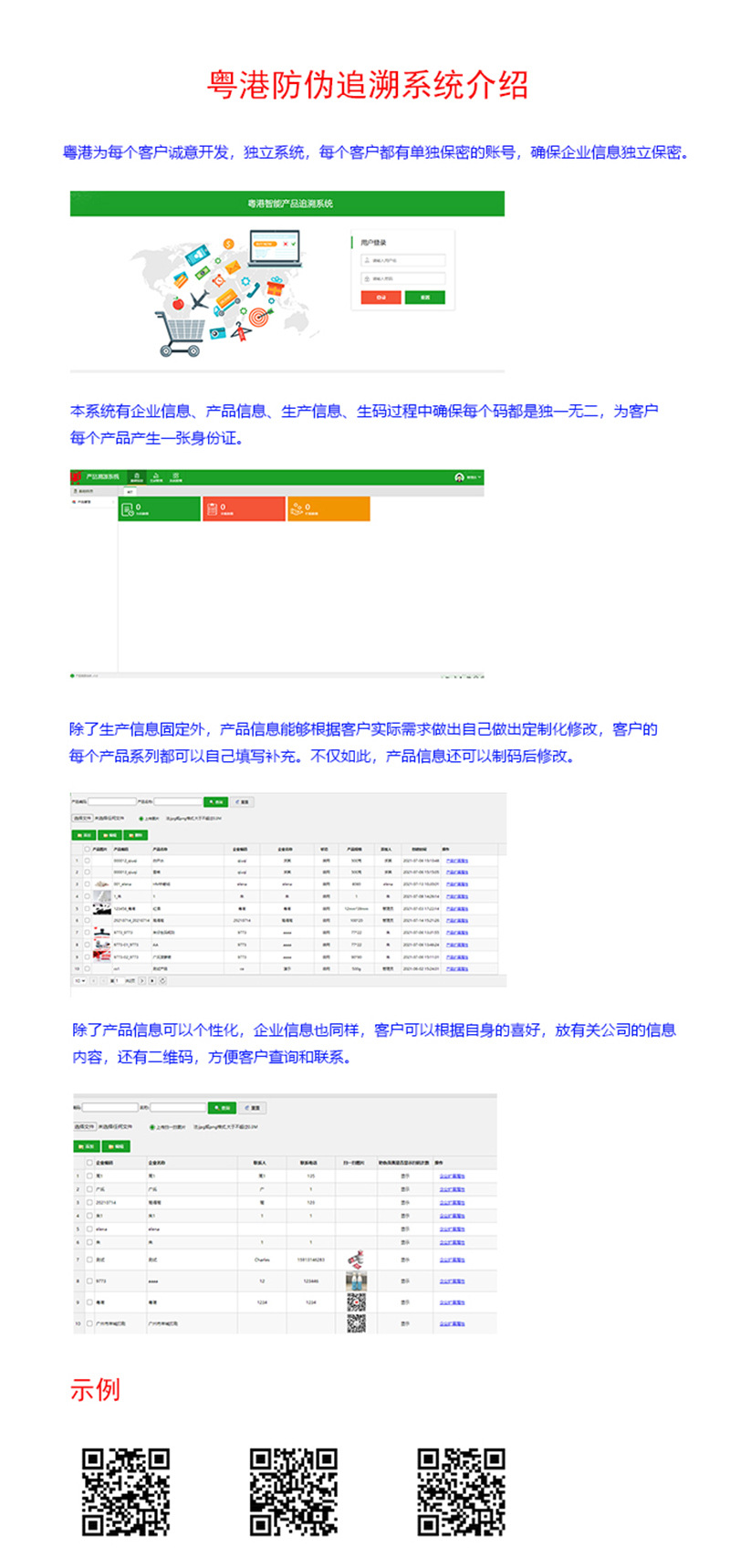
Task: Click the red login button on login form
Action: pos(381,298)
